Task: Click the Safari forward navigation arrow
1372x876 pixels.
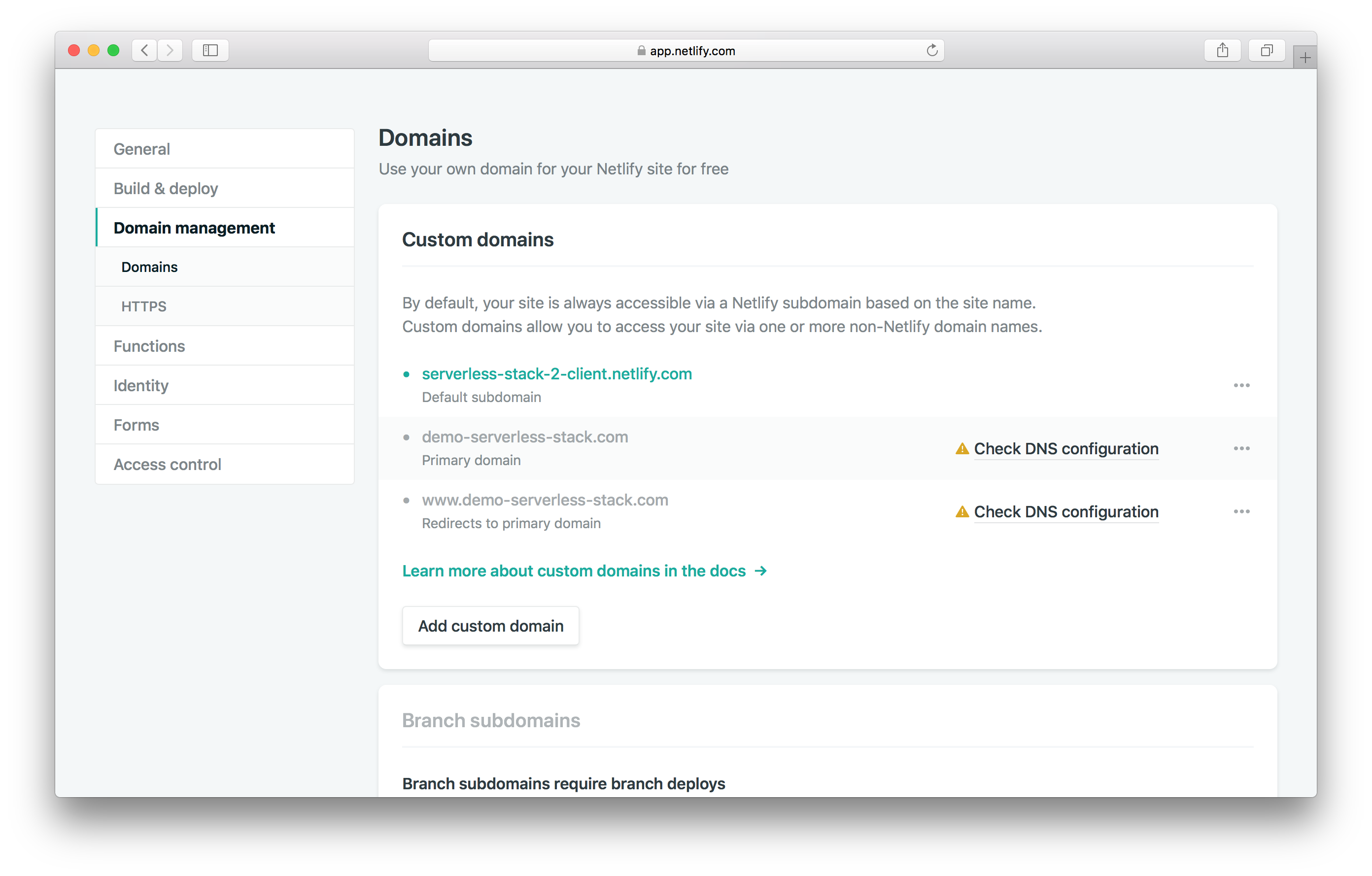Action: tap(170, 50)
